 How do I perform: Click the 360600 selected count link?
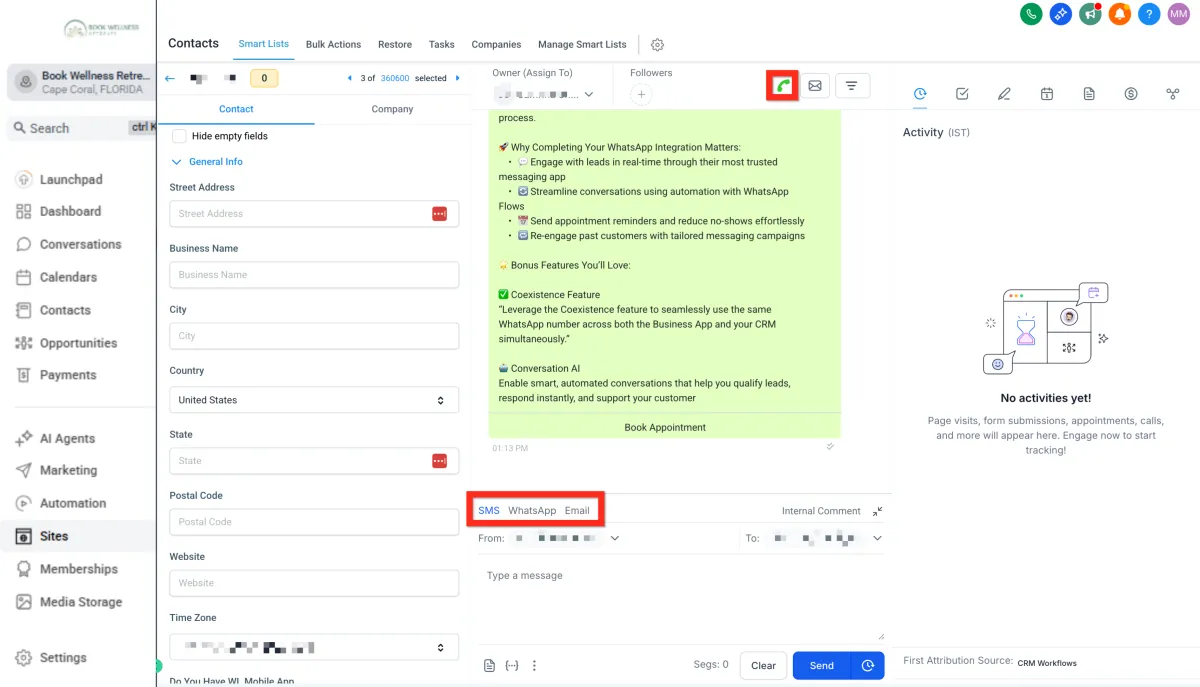coord(395,78)
